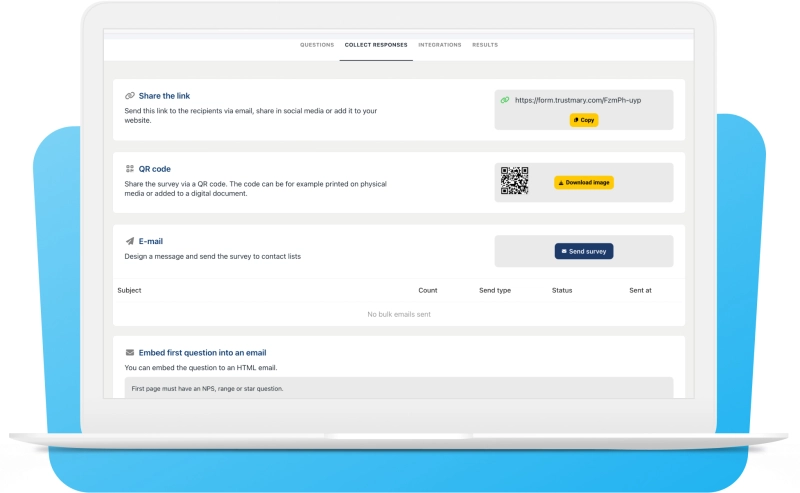The width and height of the screenshot is (800, 493).
Task: Open the Questions tab
Action: (317, 45)
